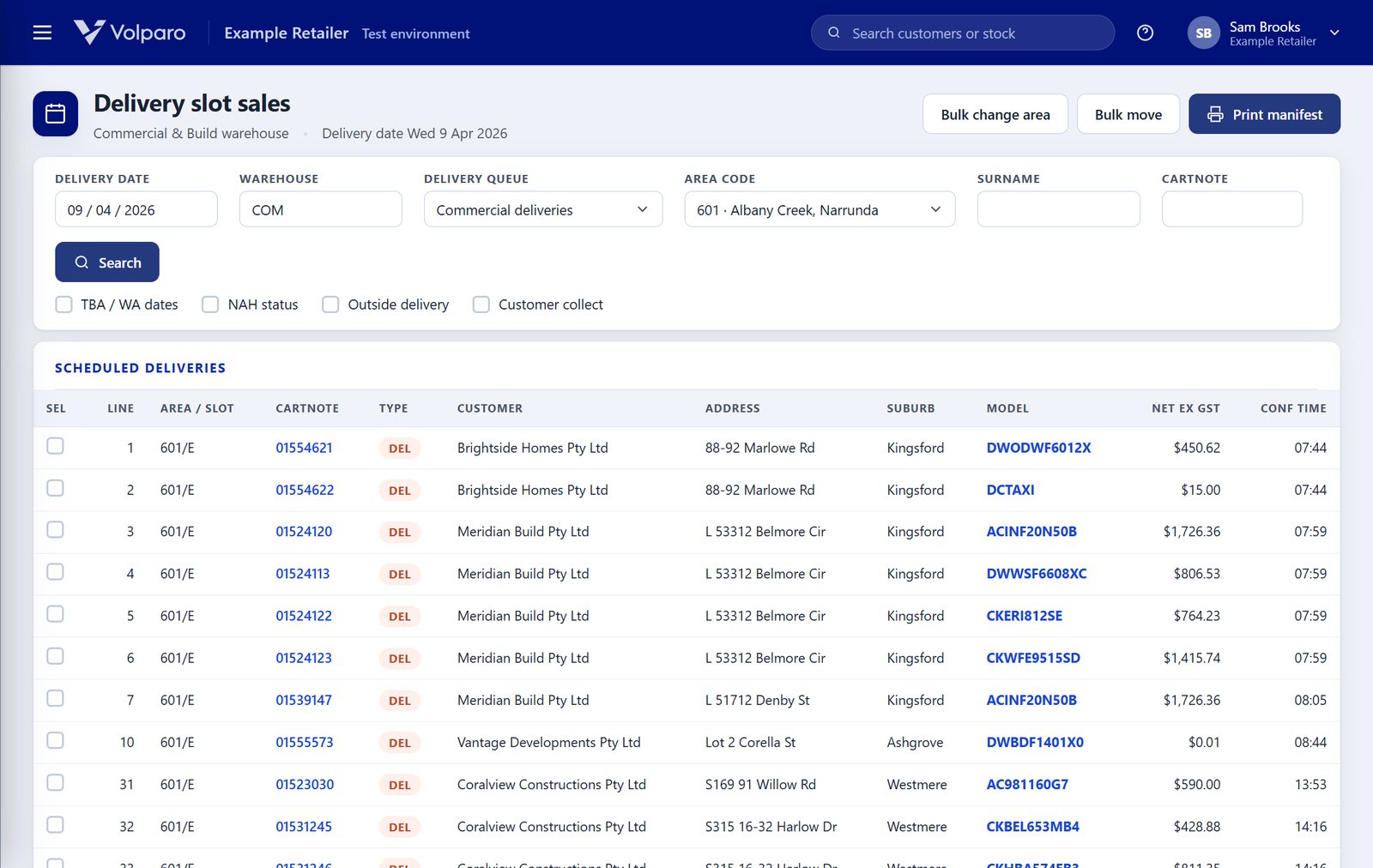Focus the Search customers or stock field
This screenshot has height=868, width=1373.
coord(963,33)
